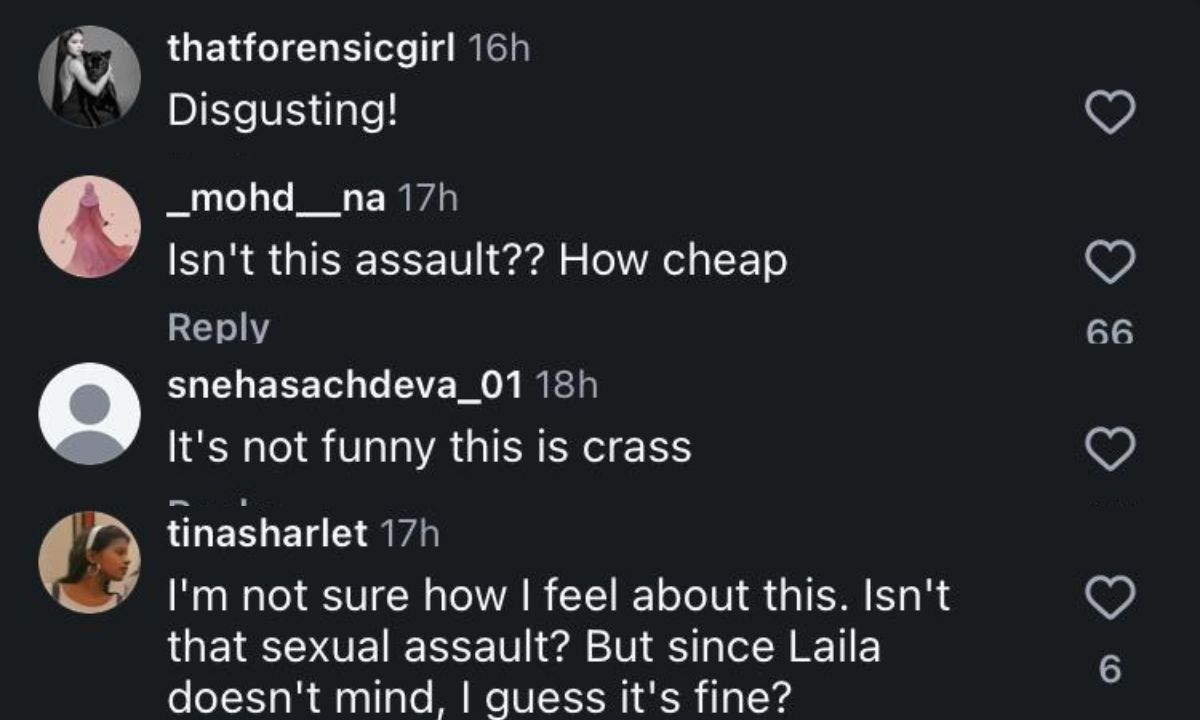Select the "Disgusting!" comment text
Image resolution: width=1200 pixels, height=720 pixels.
pyautogui.click(x=282, y=112)
